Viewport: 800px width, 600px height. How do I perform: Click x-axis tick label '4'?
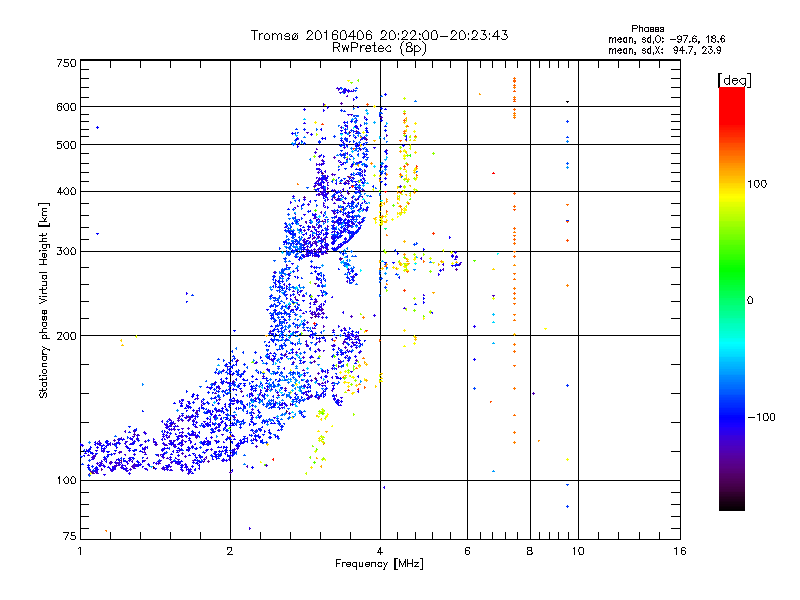tap(380, 551)
